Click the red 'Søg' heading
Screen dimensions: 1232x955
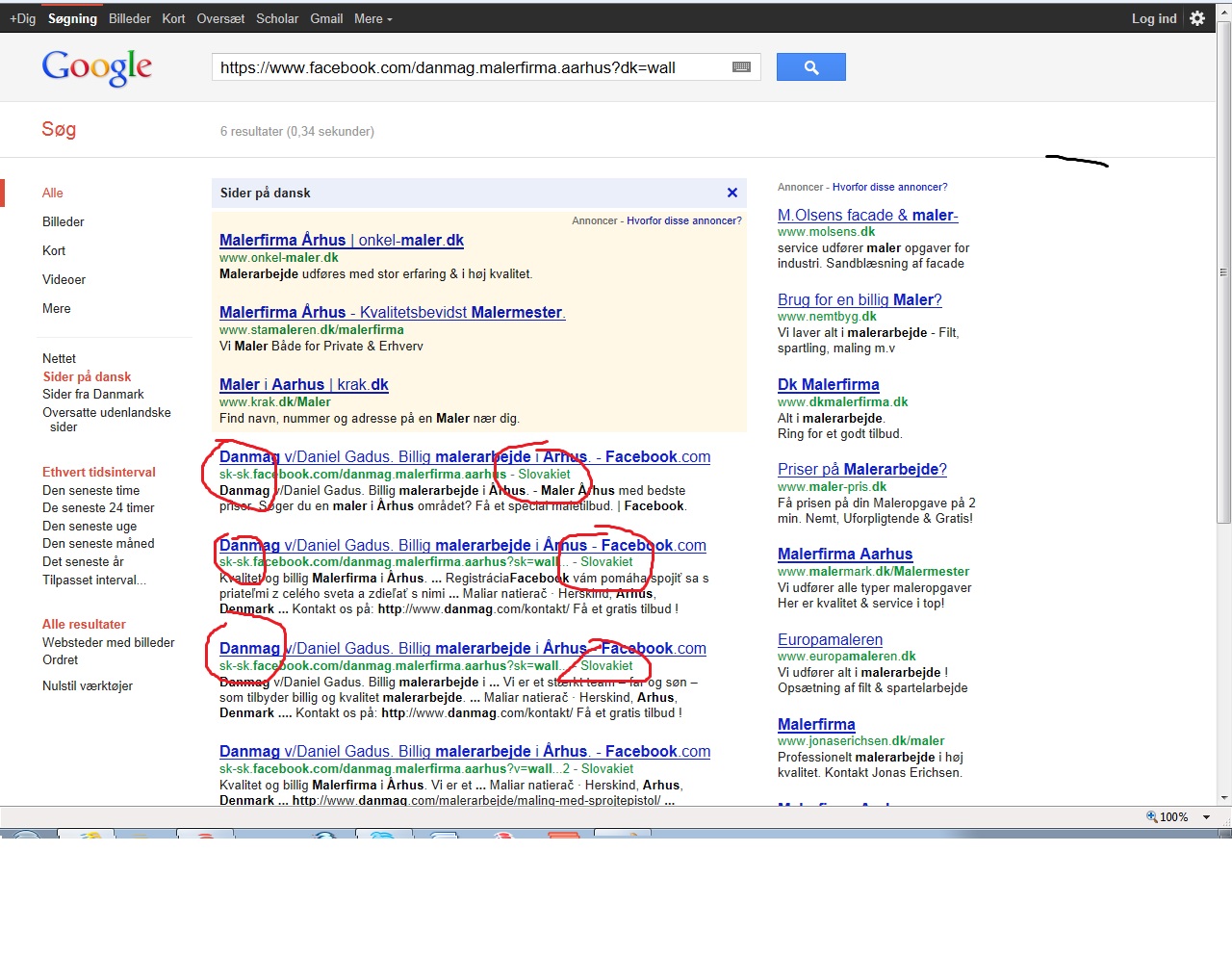pos(59,129)
